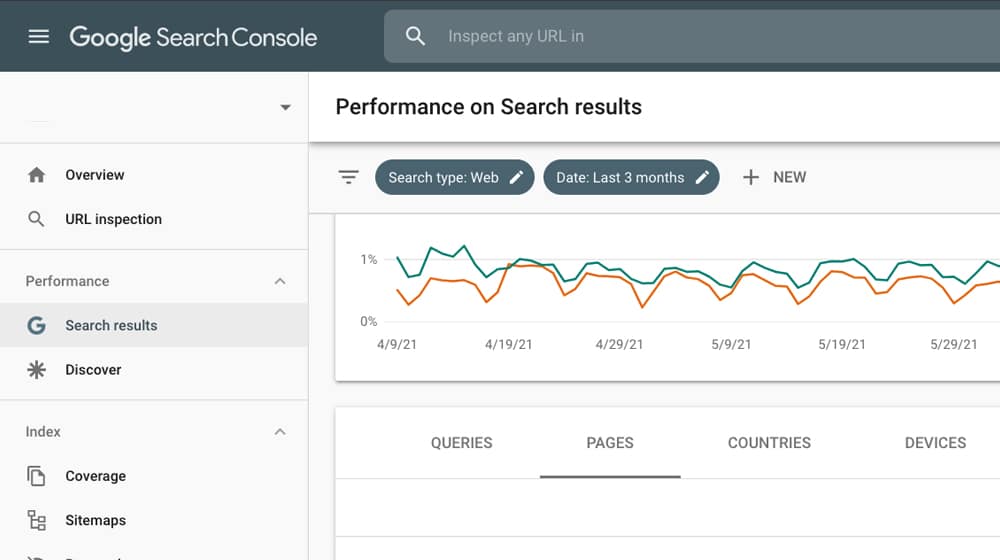The width and height of the screenshot is (1000, 560).
Task: Click the 5/19/21 date label on chart
Action: [842, 344]
